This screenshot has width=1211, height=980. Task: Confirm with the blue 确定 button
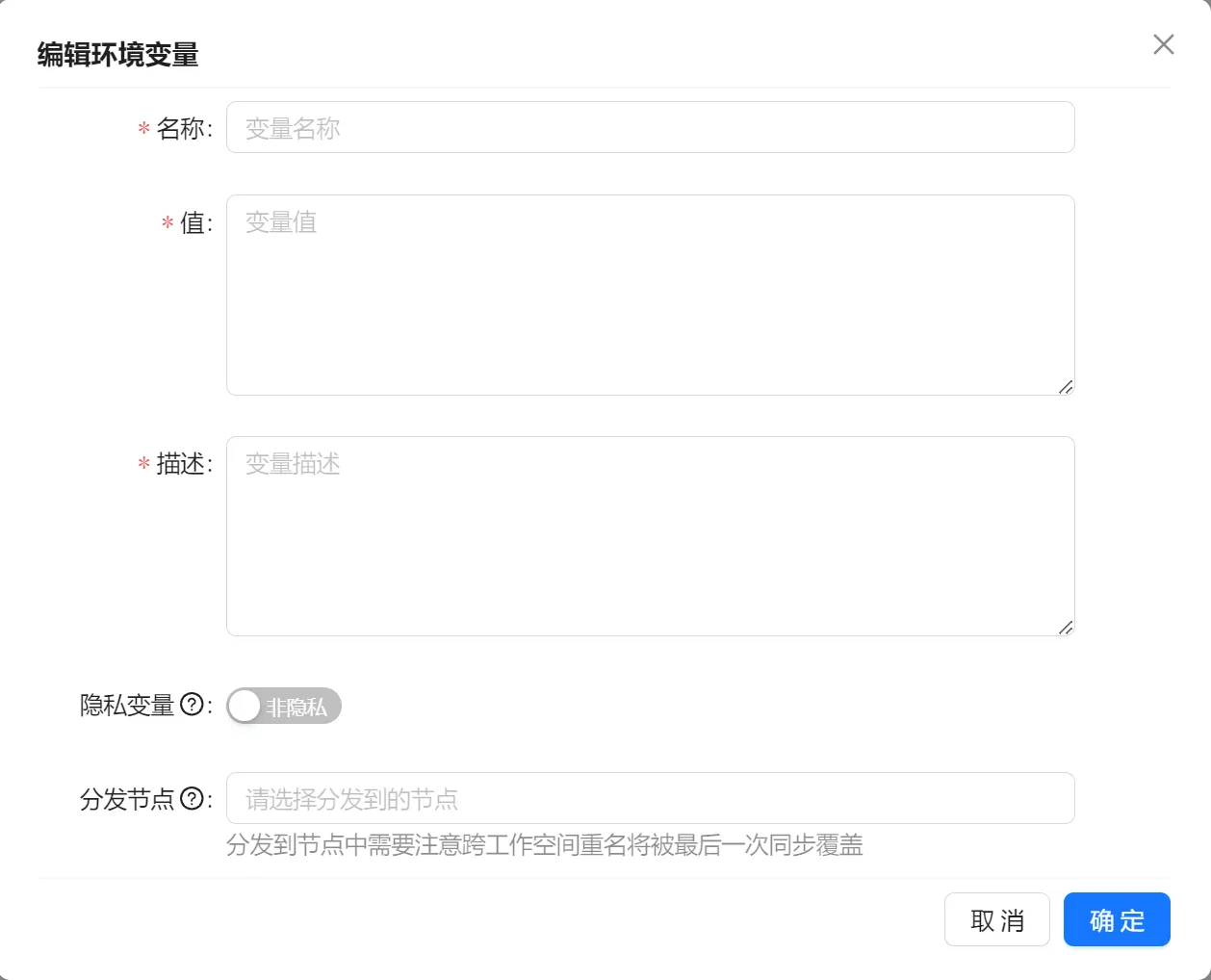[x=1117, y=919]
